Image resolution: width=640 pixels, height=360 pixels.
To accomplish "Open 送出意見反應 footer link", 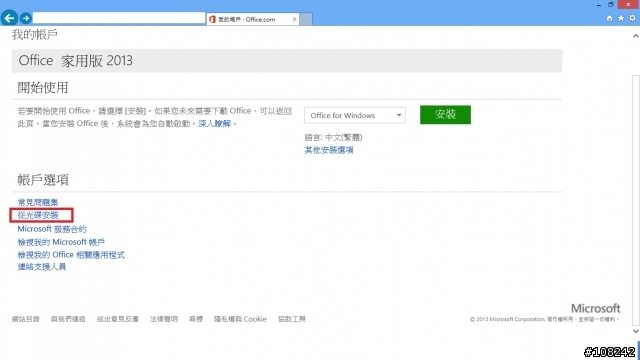I will pyautogui.click(x=118, y=319).
